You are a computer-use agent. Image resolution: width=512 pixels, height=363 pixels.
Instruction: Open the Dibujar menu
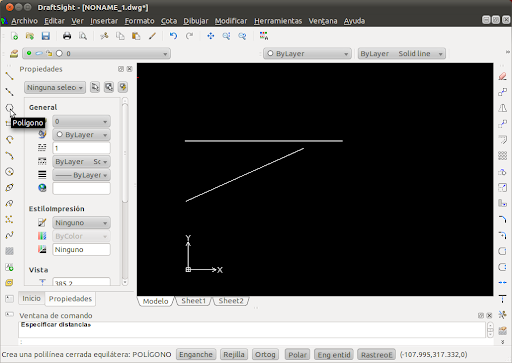[196, 21]
